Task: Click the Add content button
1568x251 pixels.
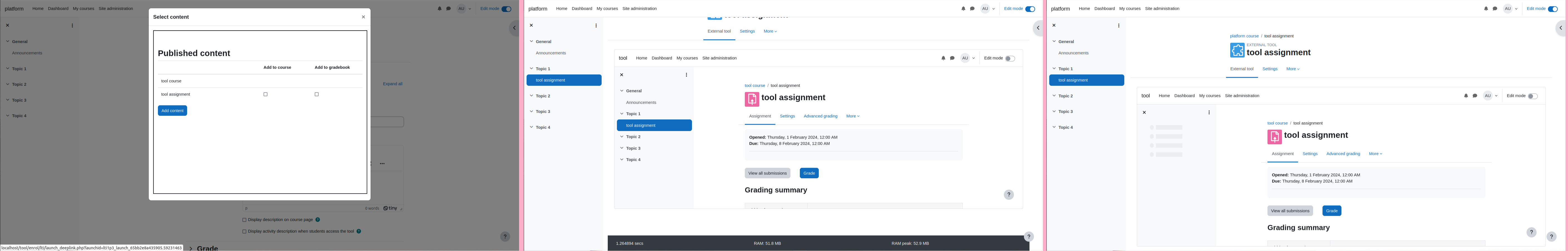Action: tap(172, 111)
